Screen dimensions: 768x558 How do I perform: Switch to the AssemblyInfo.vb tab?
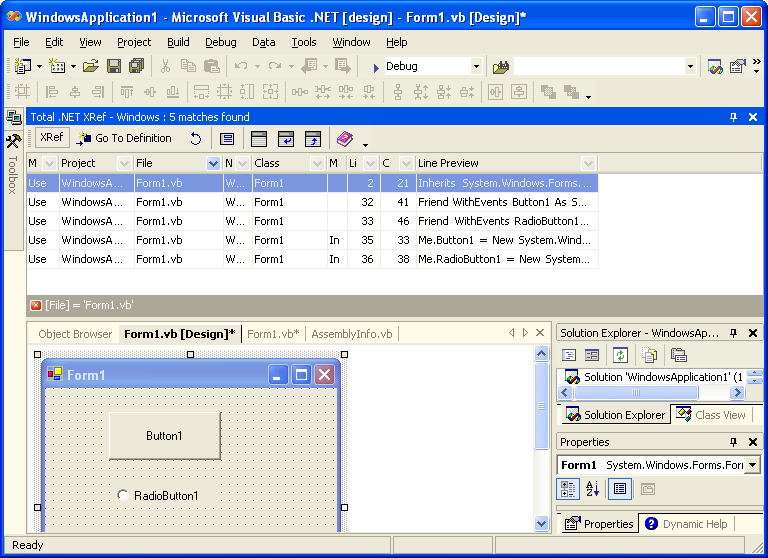[352, 334]
